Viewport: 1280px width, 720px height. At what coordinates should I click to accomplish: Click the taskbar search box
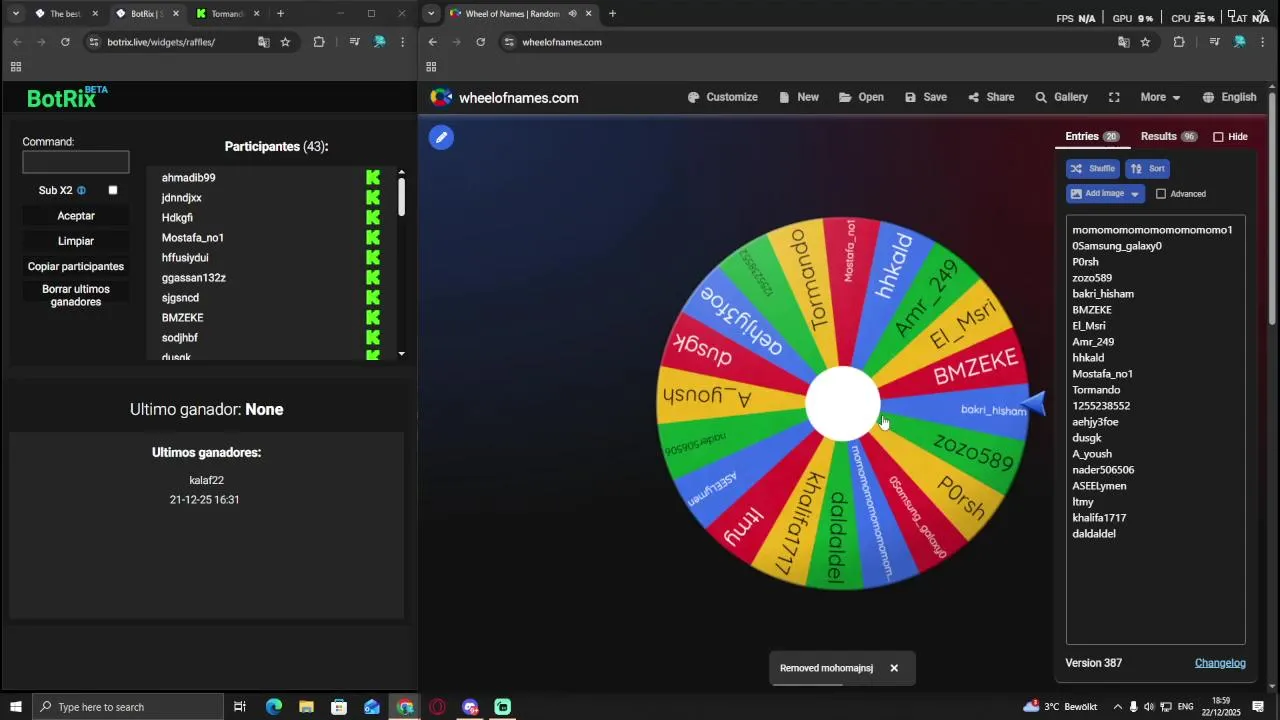click(x=128, y=707)
